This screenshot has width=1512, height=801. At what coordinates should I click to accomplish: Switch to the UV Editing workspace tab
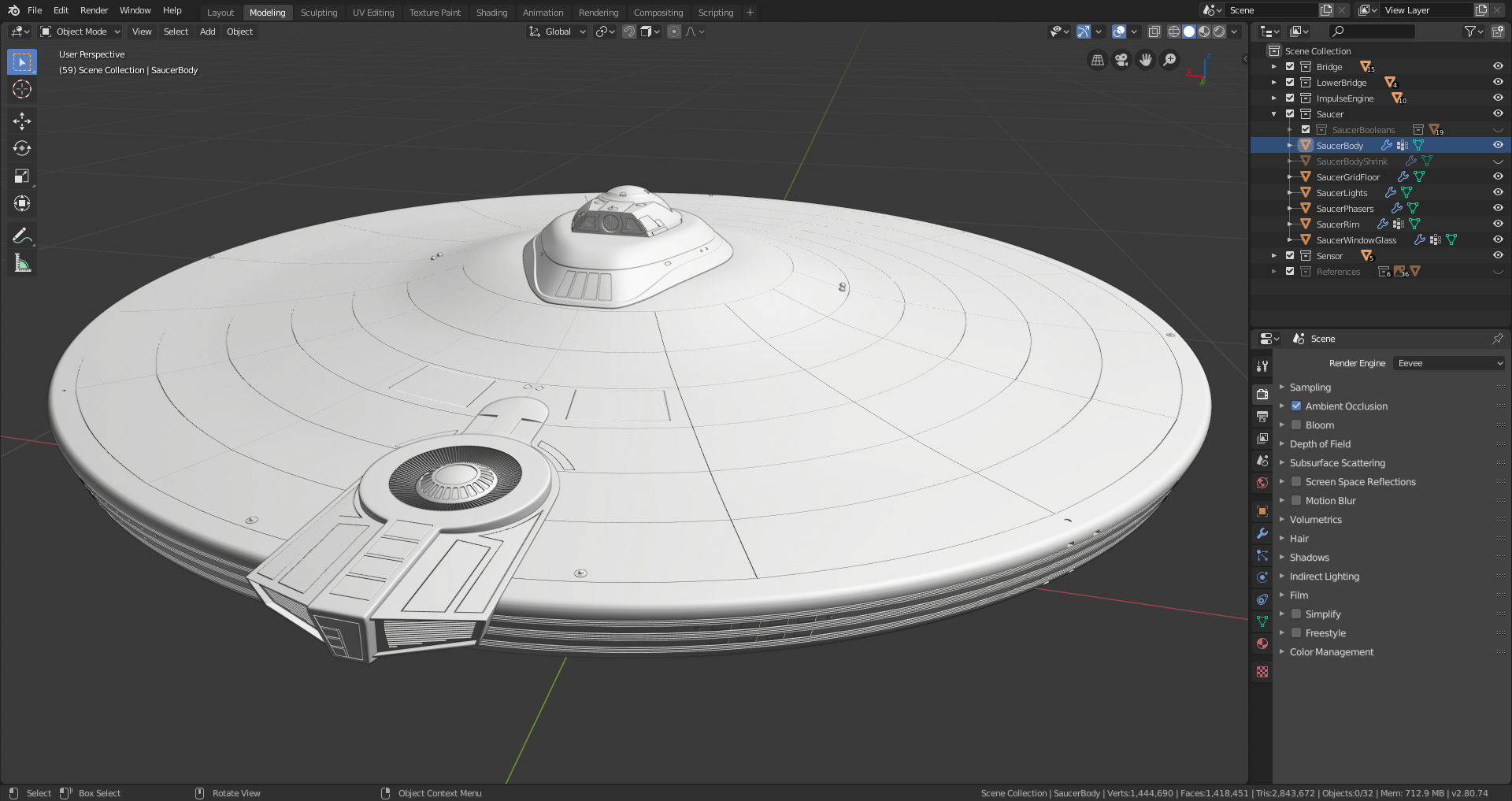(x=373, y=13)
